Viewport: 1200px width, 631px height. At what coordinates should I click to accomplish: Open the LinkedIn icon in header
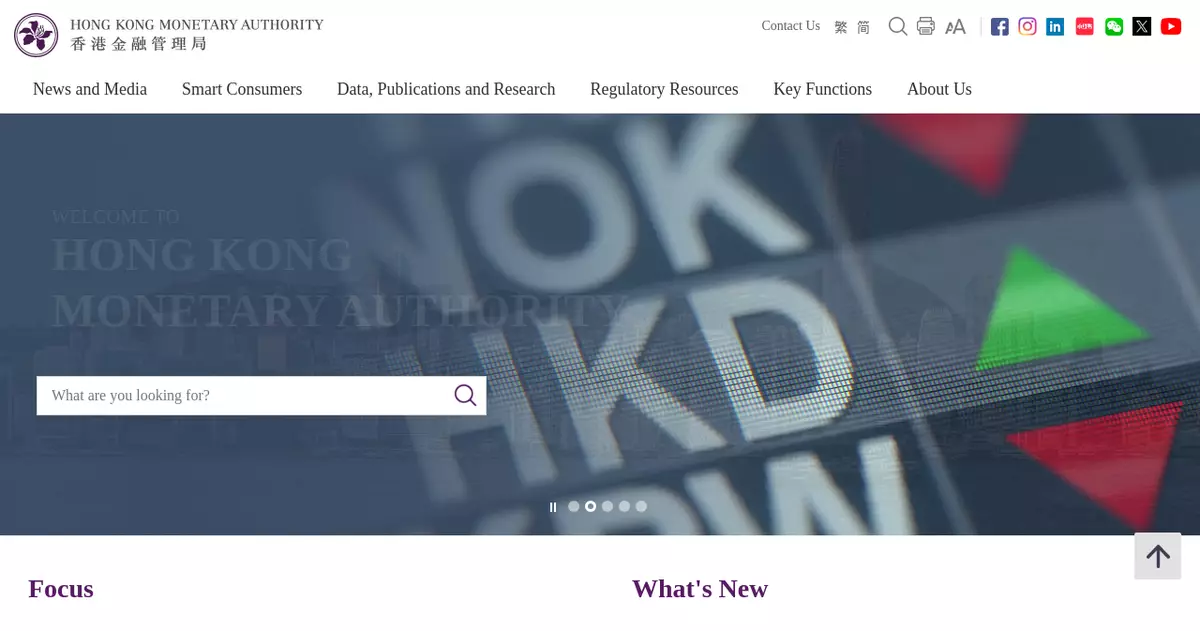pyautogui.click(x=1055, y=27)
